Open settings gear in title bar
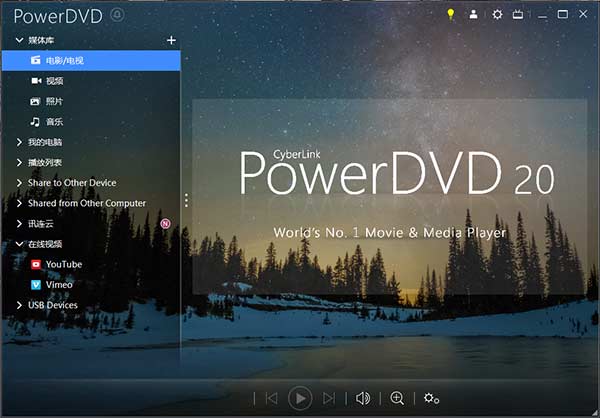This screenshot has height=418, width=600. [x=498, y=15]
